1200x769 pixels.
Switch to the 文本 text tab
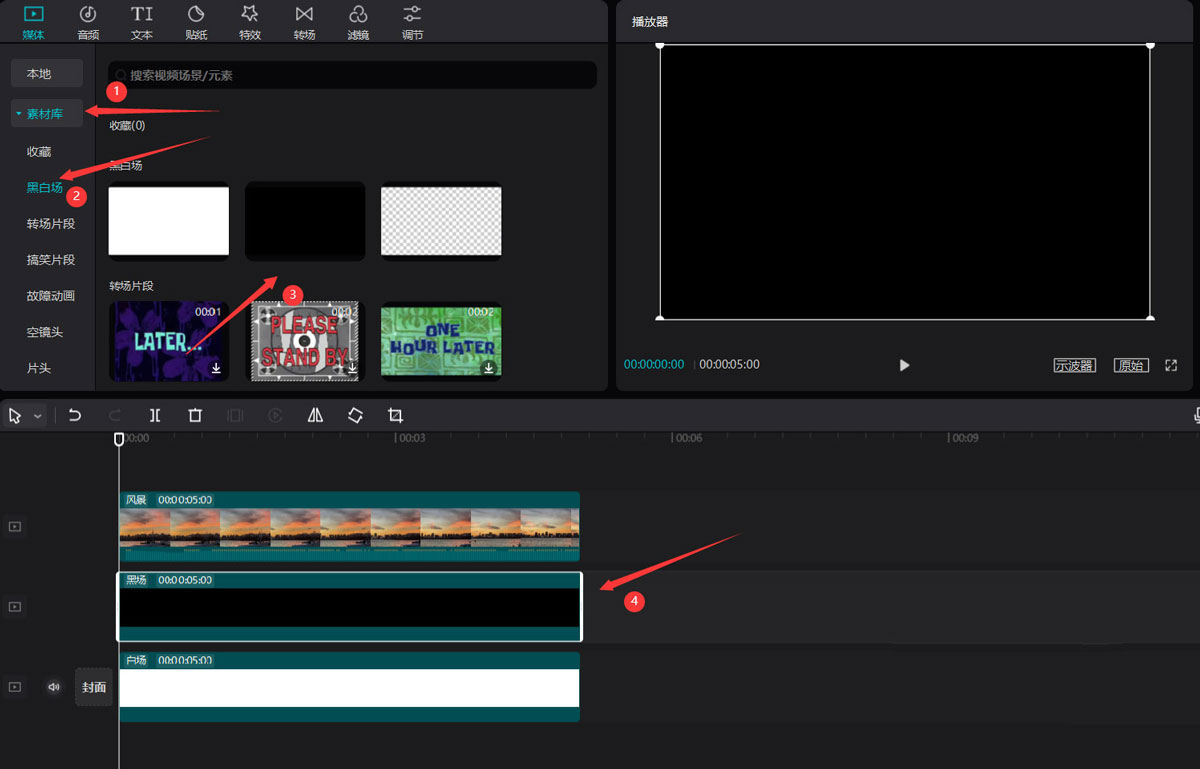coord(142,21)
